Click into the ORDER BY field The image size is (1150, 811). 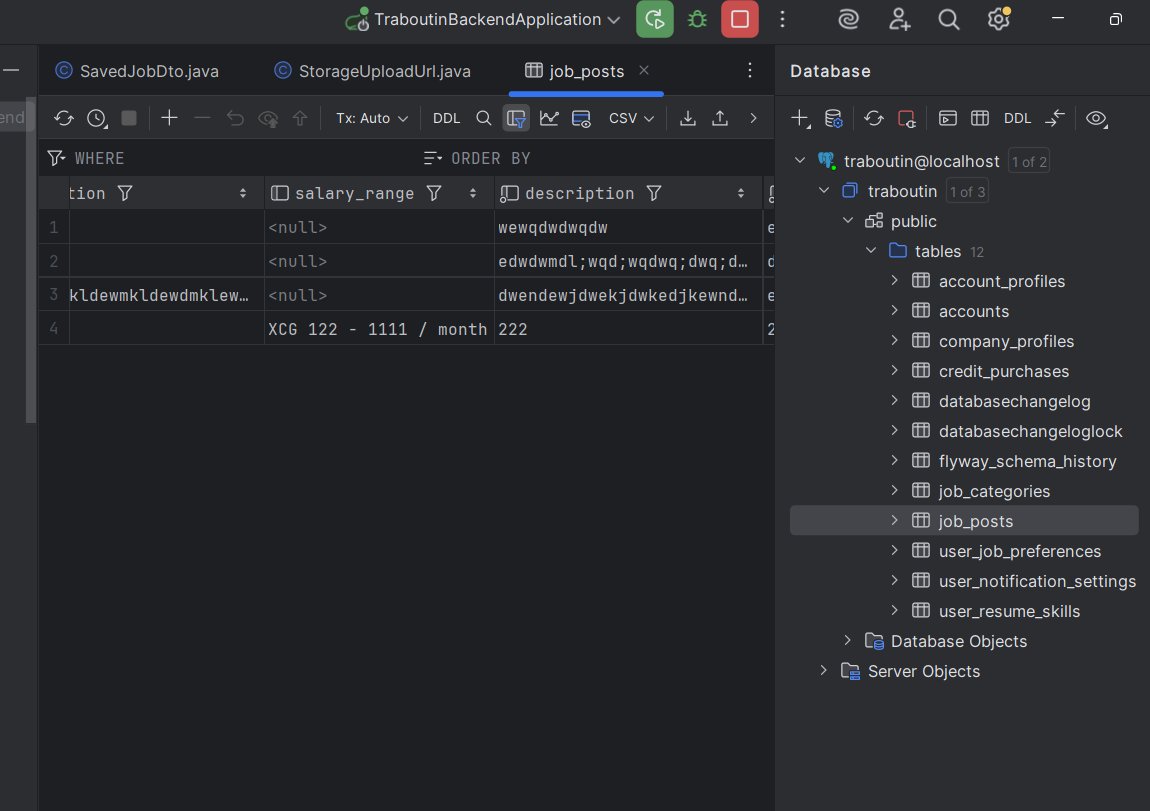coord(596,158)
